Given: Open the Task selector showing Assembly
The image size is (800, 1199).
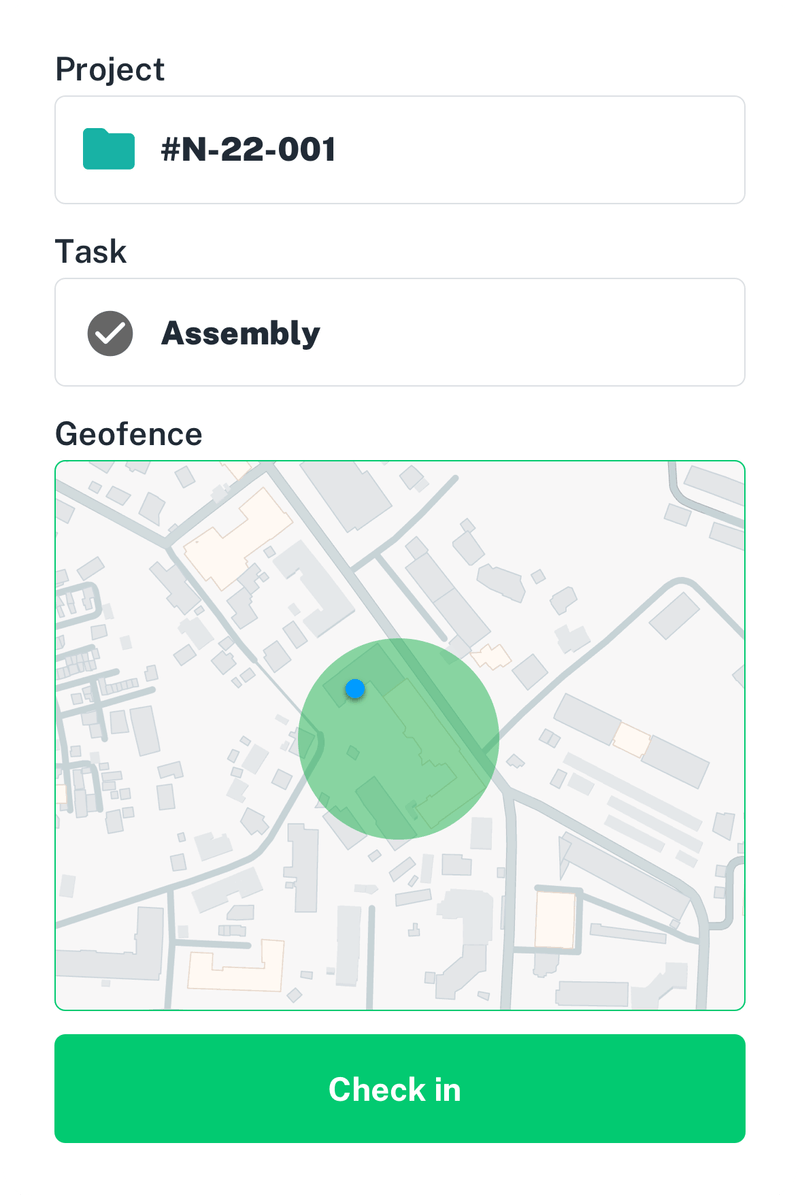Looking at the screenshot, I should tap(400, 332).
